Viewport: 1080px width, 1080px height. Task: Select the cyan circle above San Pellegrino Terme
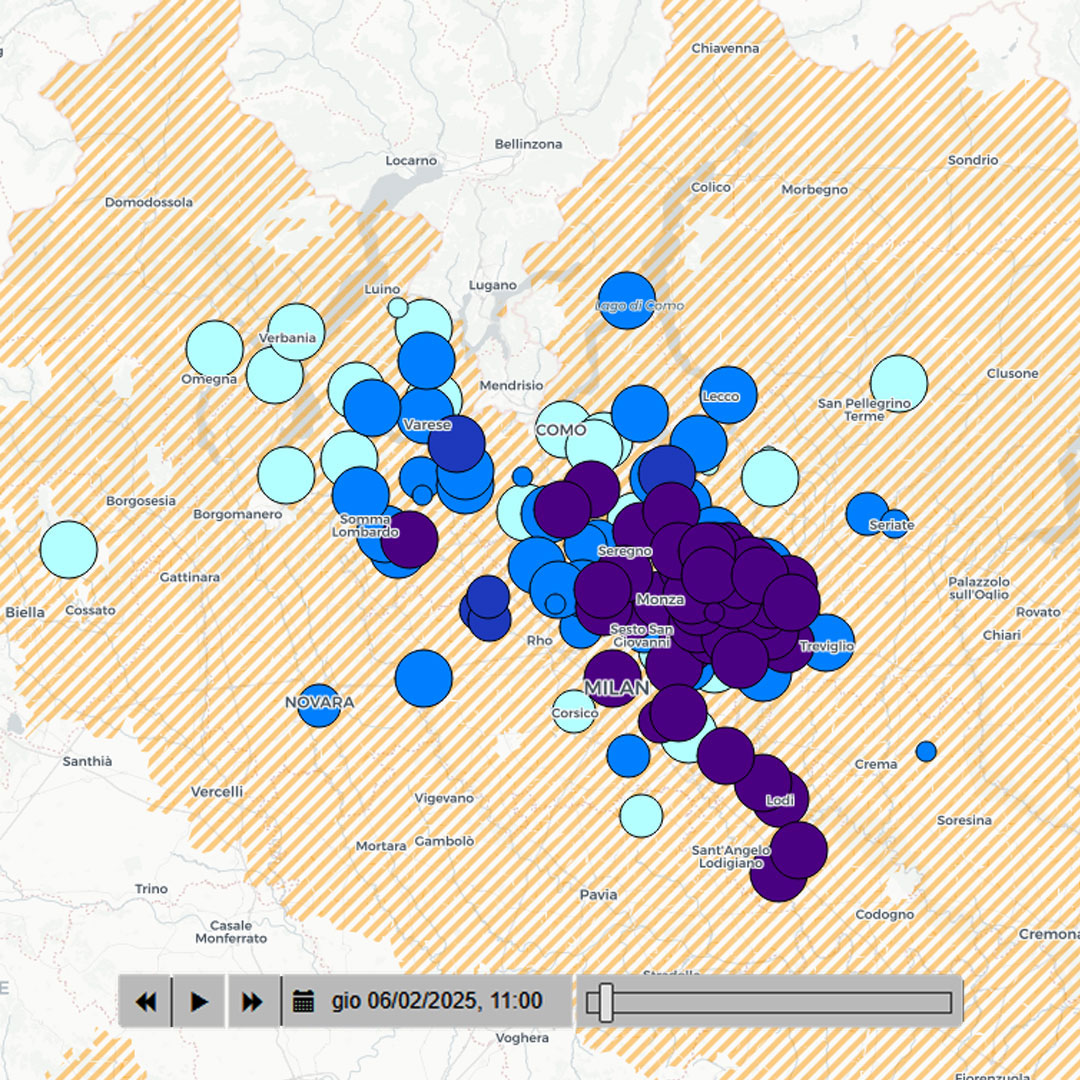pyautogui.click(x=899, y=384)
